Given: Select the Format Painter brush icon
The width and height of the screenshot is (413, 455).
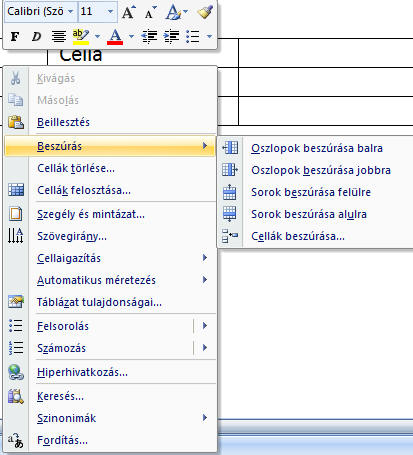Looking at the screenshot, I should [x=205, y=12].
